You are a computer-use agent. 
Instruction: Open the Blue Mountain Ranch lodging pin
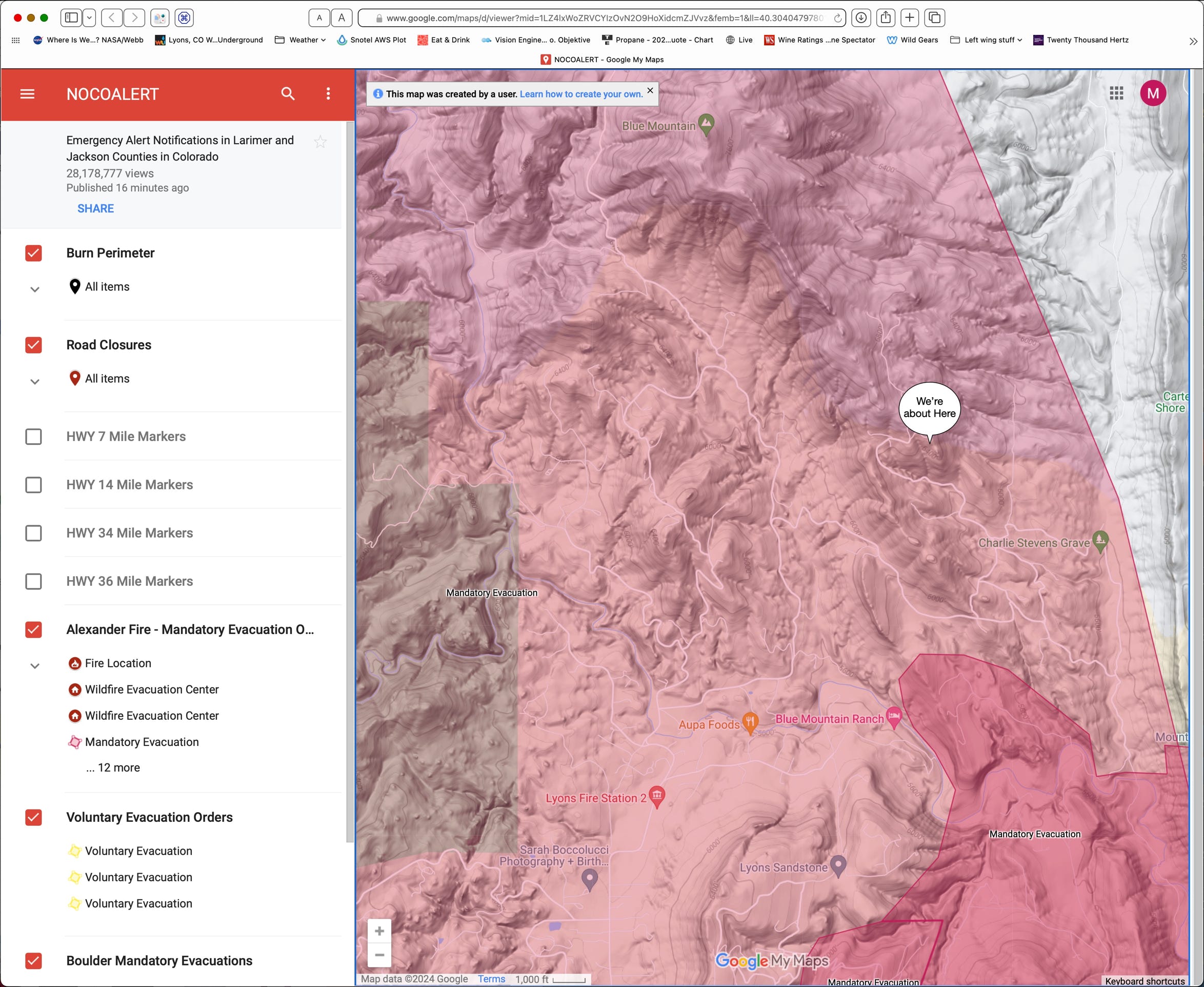pyautogui.click(x=894, y=718)
